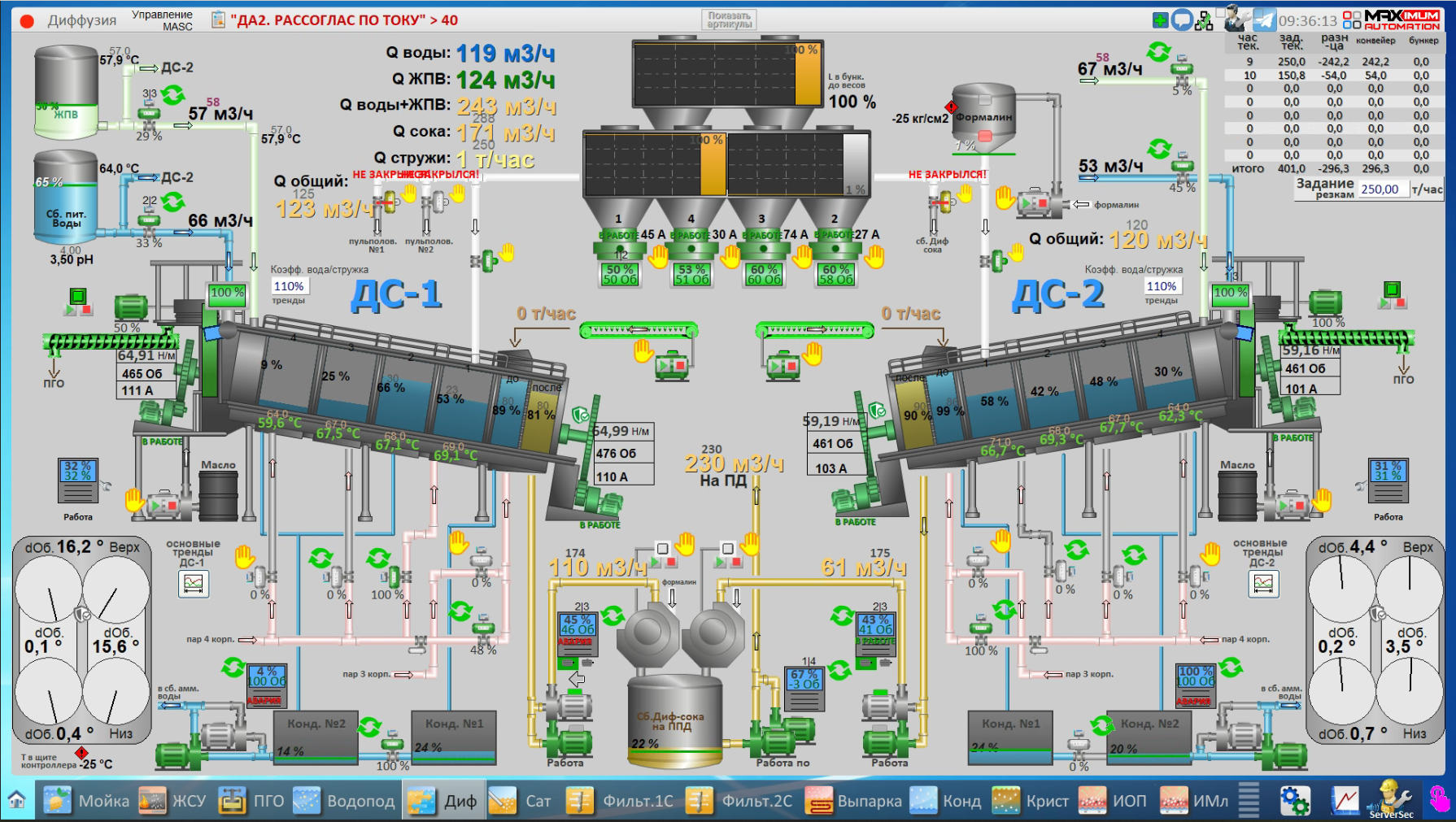Open the system settings gears icon

coord(1294,801)
